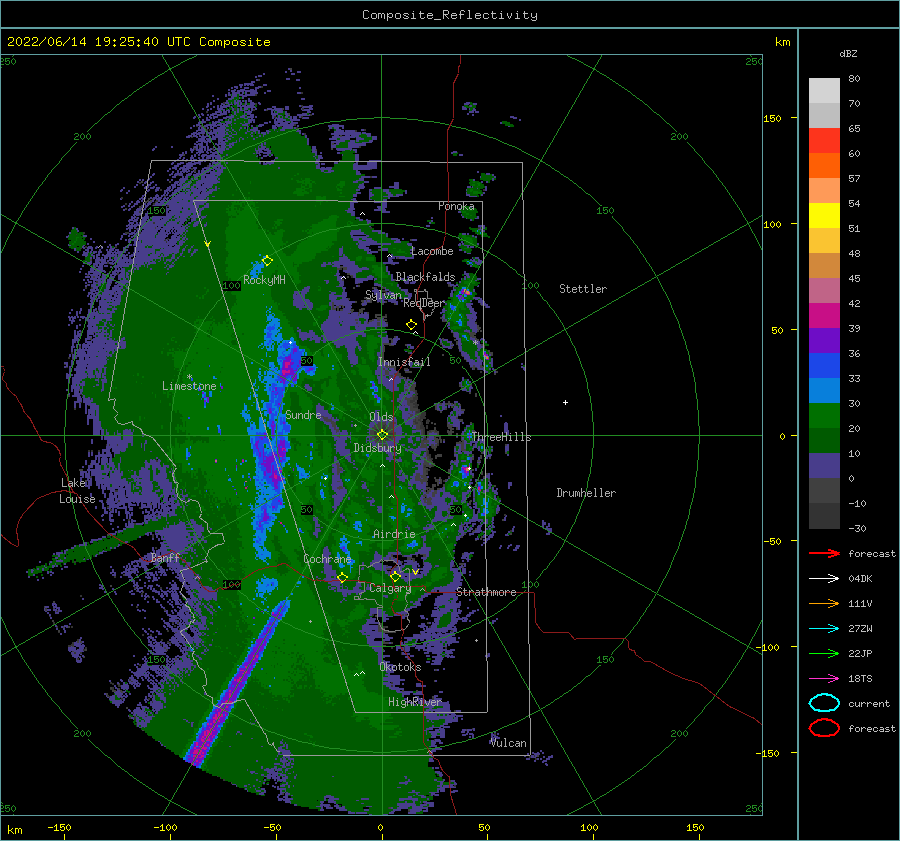Image resolution: width=900 pixels, height=841 pixels.
Task: Click the Ponoka label
Action: pos(456,206)
